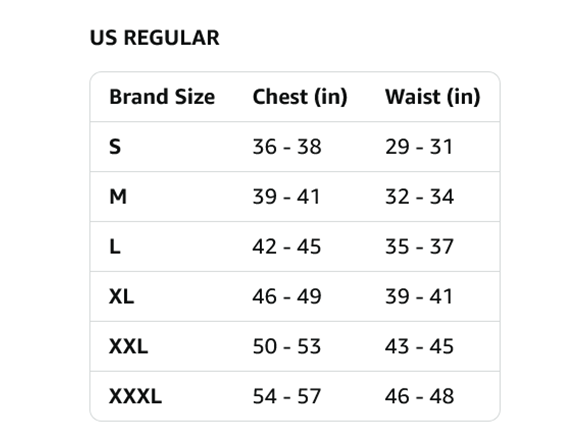Click waist value 35 - 37

coord(420,247)
